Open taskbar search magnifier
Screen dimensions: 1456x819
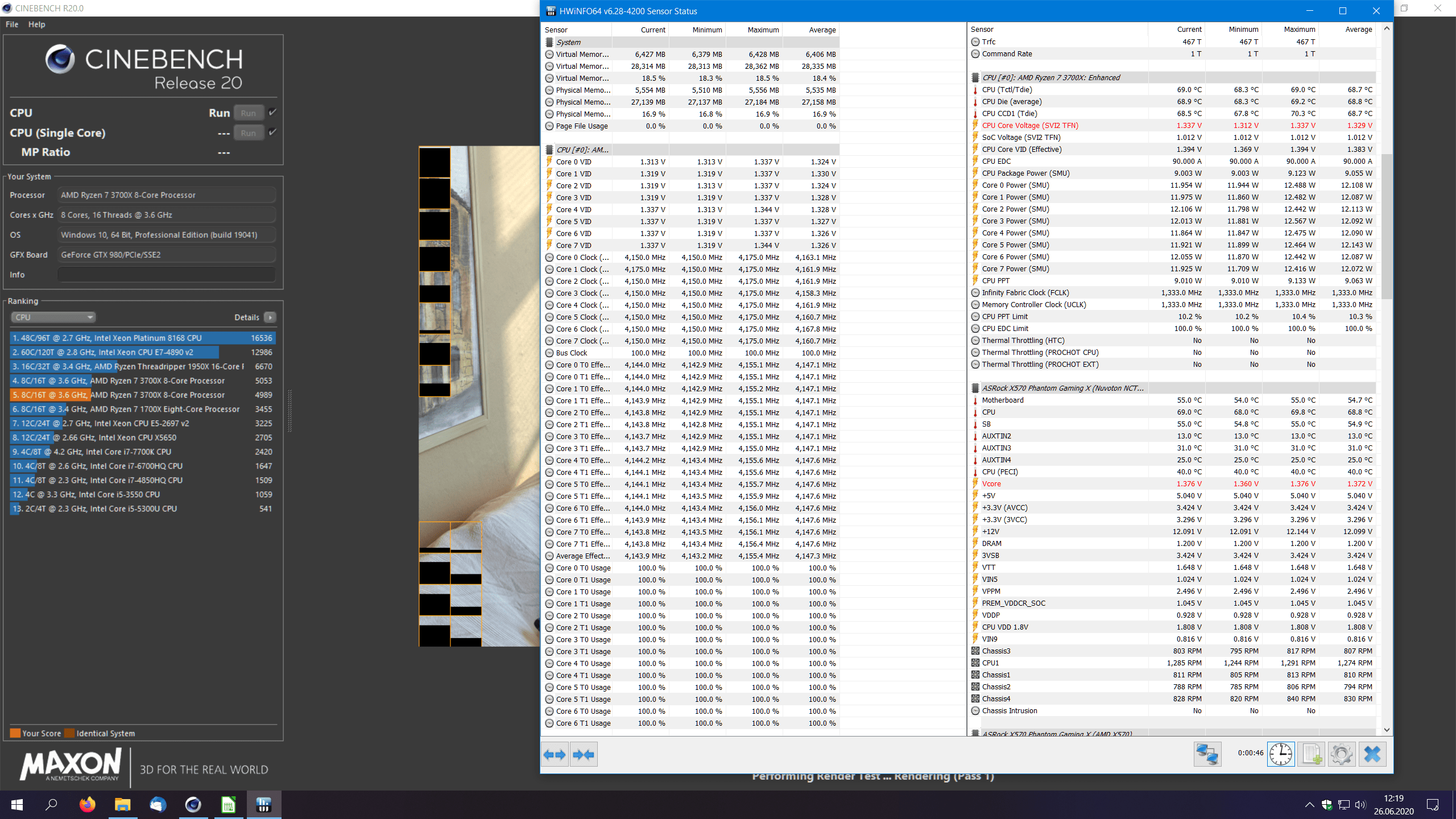(x=52, y=805)
